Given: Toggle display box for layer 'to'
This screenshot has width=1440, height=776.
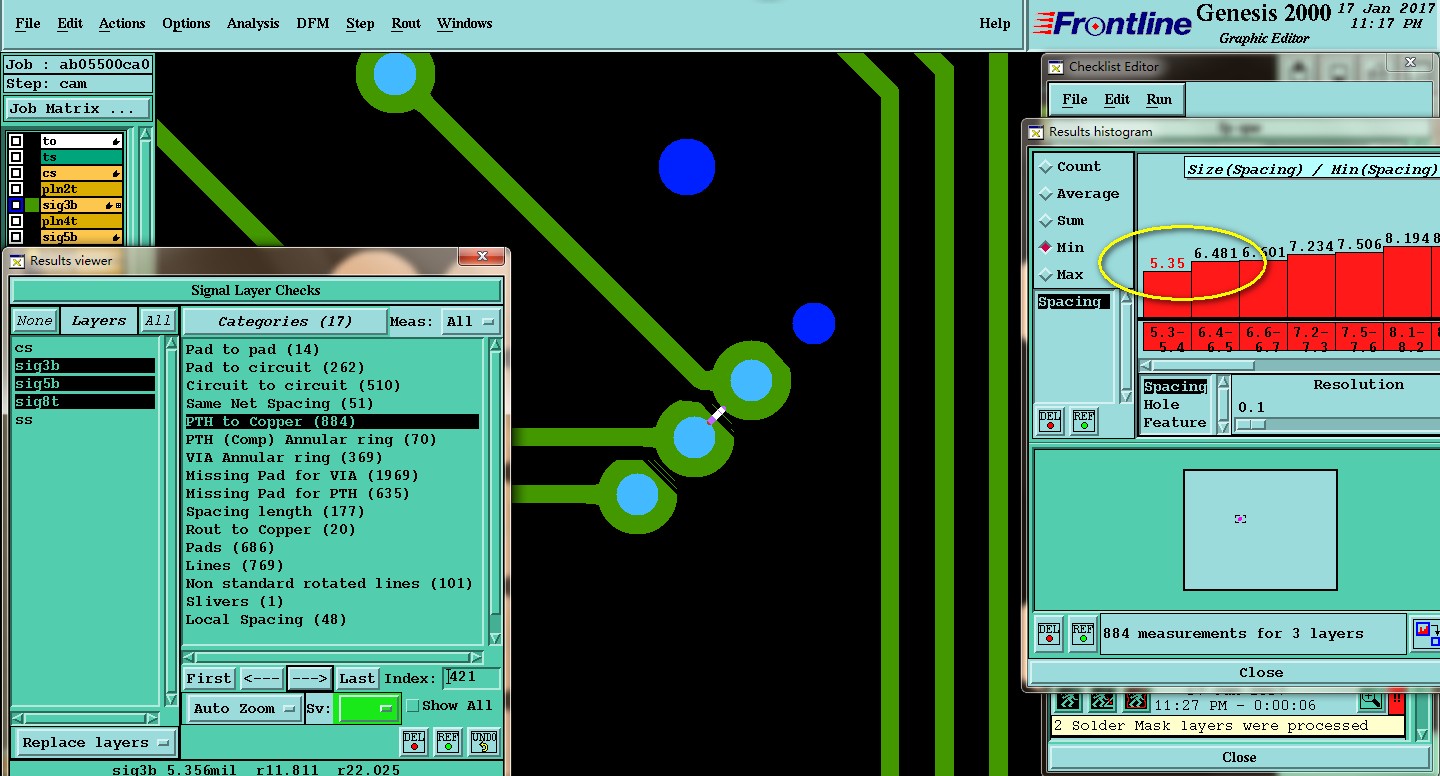Looking at the screenshot, I should (15, 141).
